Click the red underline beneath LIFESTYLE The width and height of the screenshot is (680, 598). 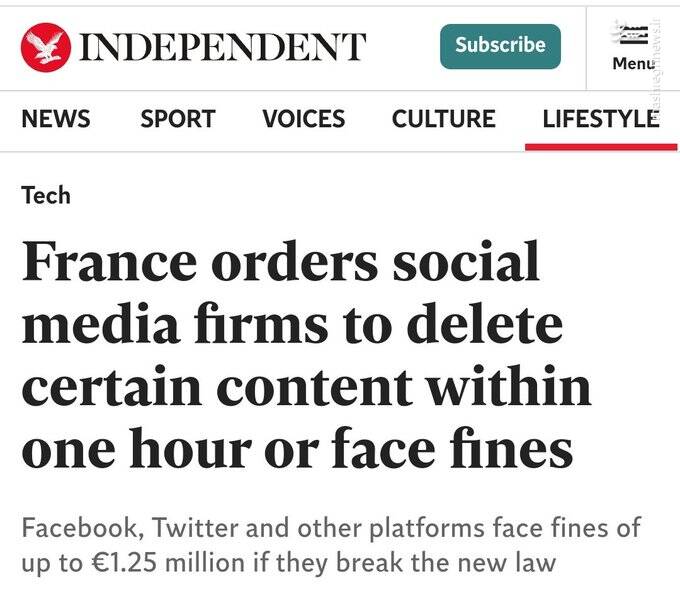tap(600, 146)
